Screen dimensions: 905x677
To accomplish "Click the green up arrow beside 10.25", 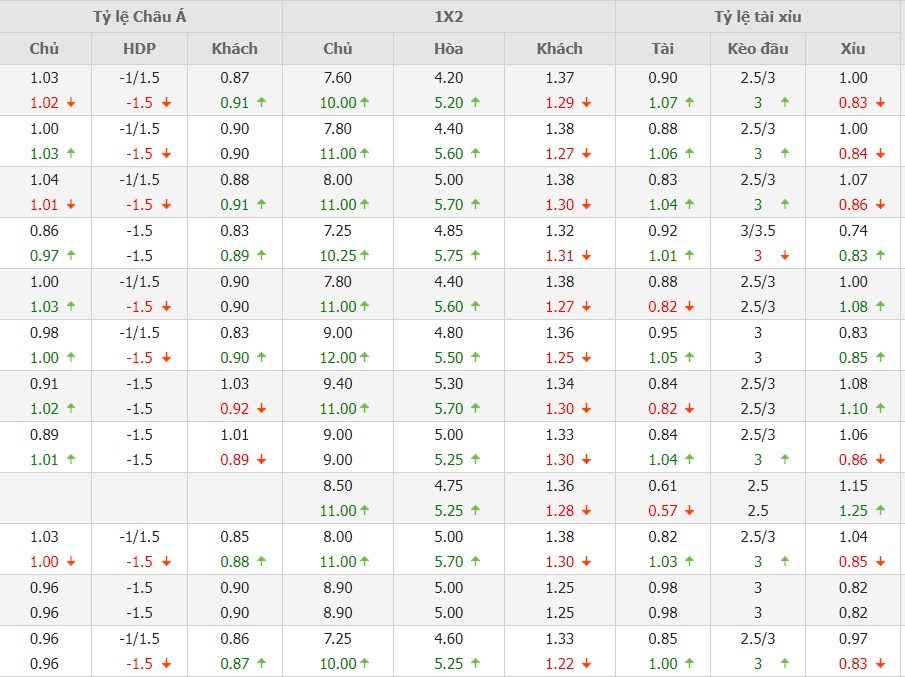I will click(x=364, y=256).
